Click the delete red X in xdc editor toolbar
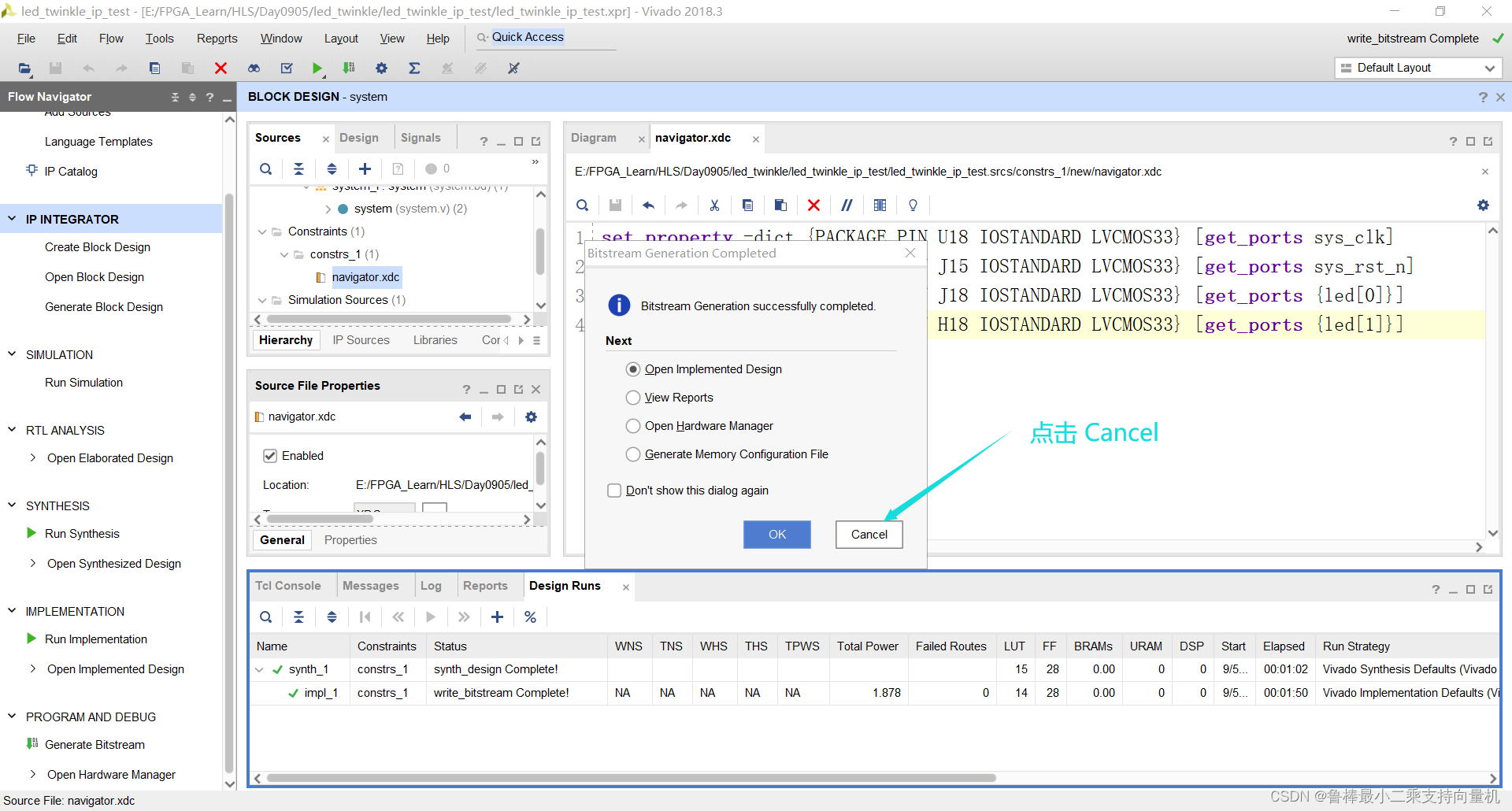The width and height of the screenshot is (1512, 811). coord(813,206)
